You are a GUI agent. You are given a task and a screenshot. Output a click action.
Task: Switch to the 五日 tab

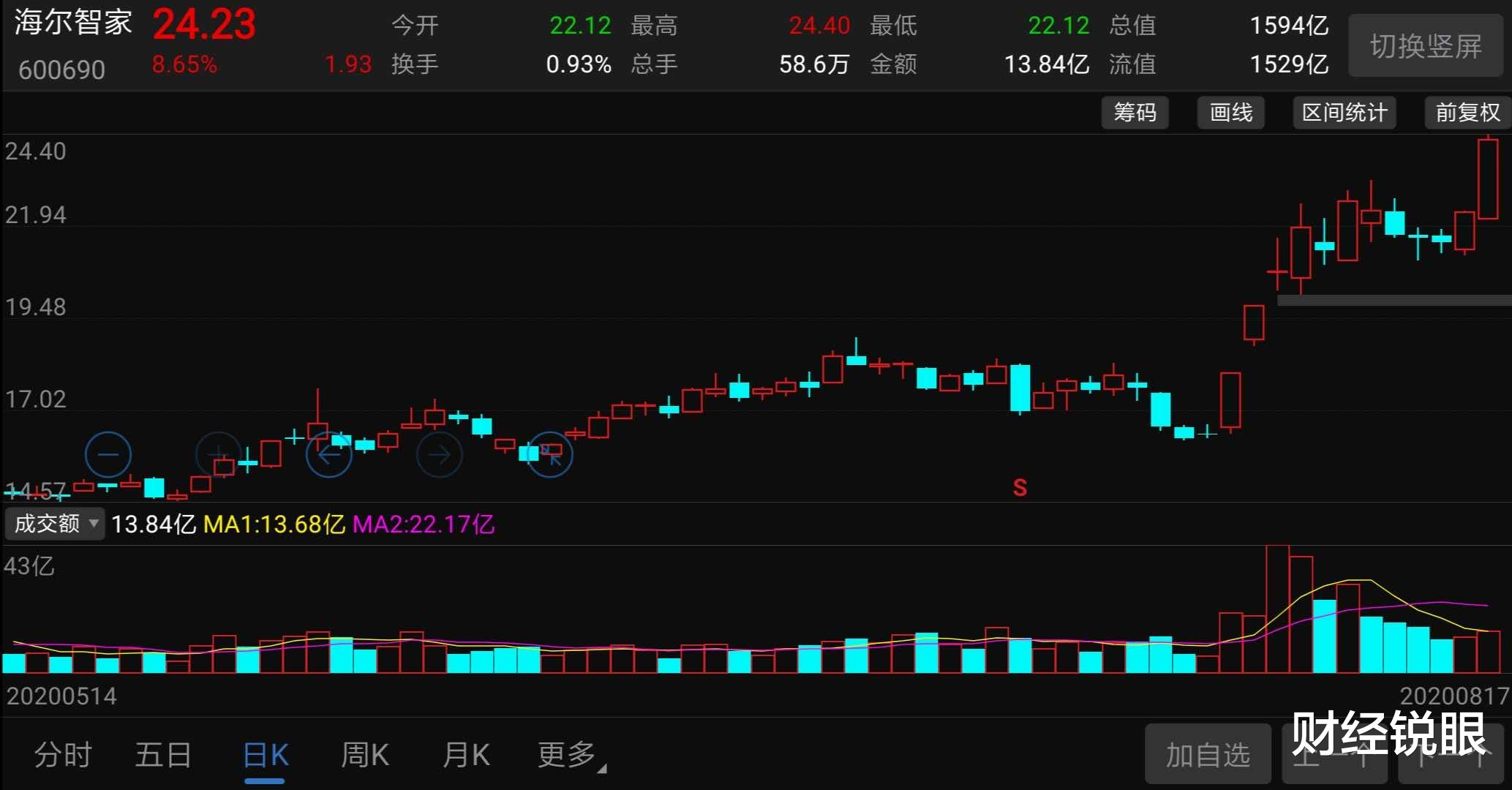[x=163, y=754]
